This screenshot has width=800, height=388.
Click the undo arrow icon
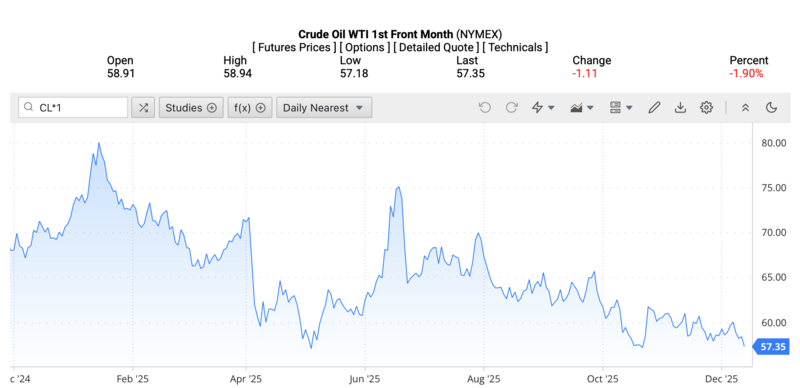(485, 108)
